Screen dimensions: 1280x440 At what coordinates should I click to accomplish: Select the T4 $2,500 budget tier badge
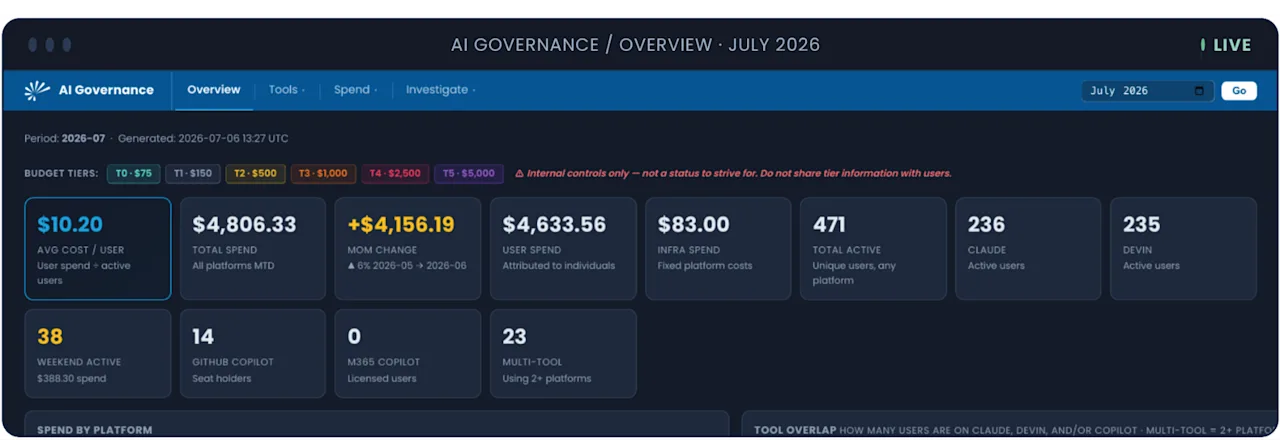pyautogui.click(x=393, y=173)
